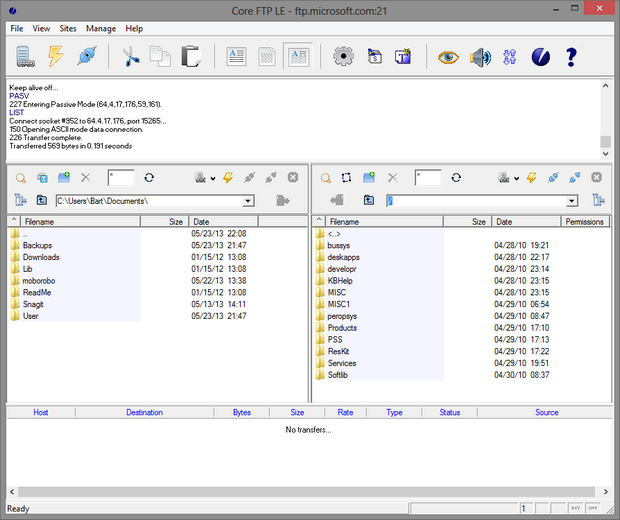The width and height of the screenshot is (620, 520).
Task: Click Destination column header in transfers
Action: [x=144, y=412]
